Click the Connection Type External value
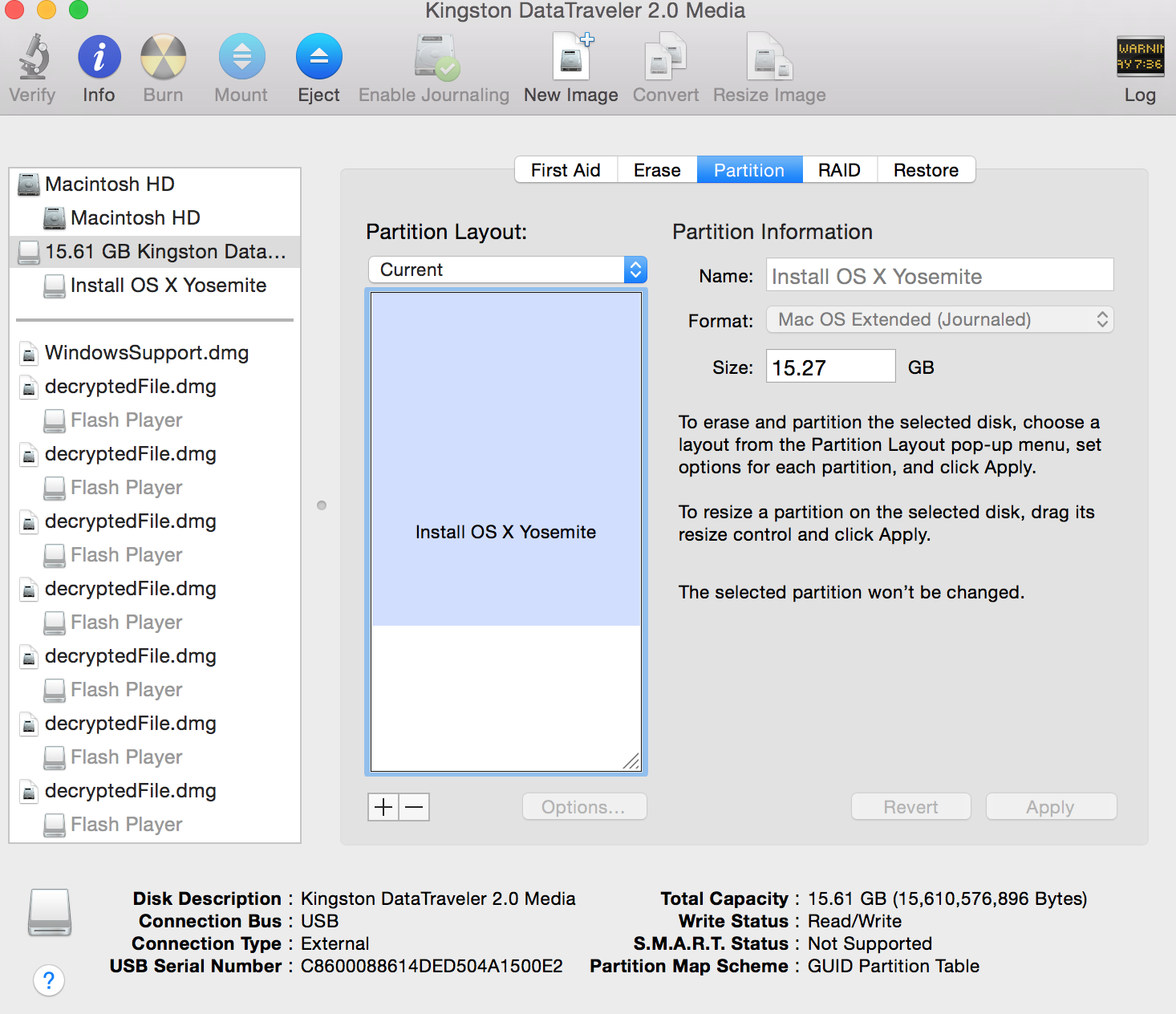The width and height of the screenshot is (1176, 1014). [335, 943]
